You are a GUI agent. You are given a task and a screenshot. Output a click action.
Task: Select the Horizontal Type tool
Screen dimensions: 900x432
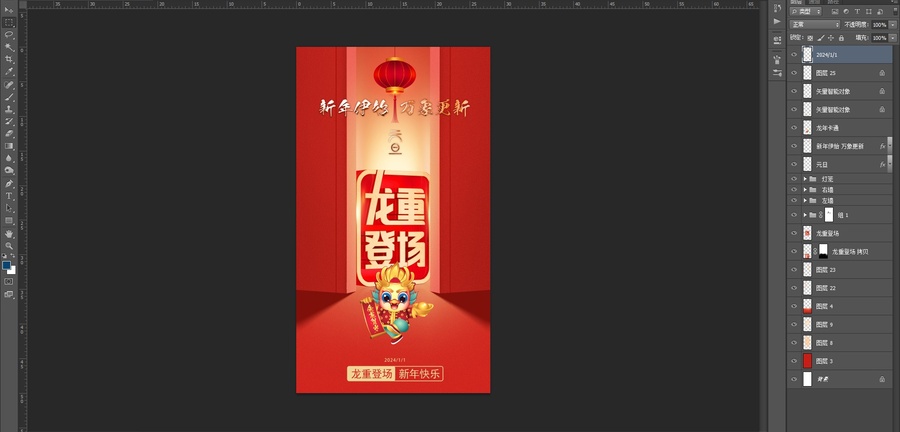(9, 196)
